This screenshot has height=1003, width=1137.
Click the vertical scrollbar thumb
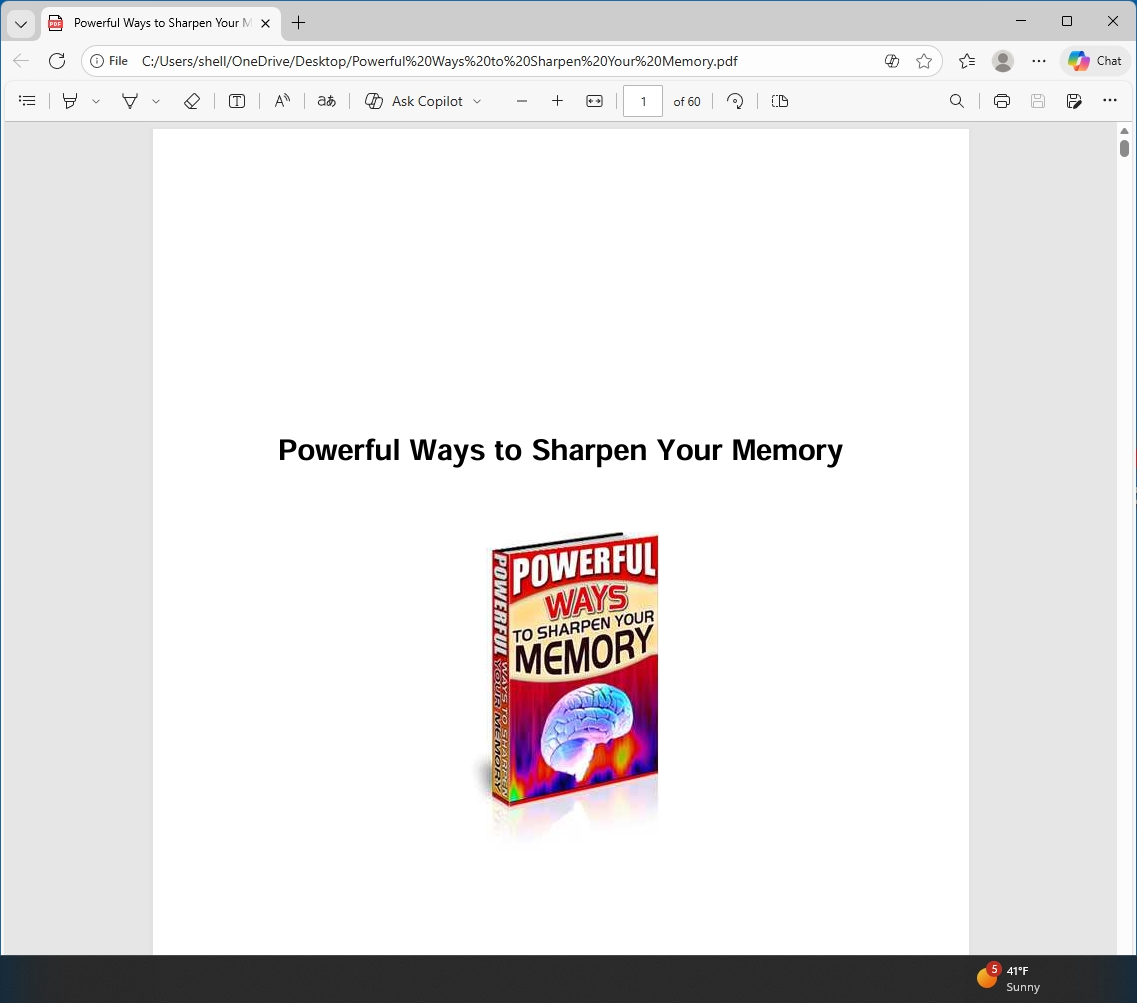tap(1124, 148)
